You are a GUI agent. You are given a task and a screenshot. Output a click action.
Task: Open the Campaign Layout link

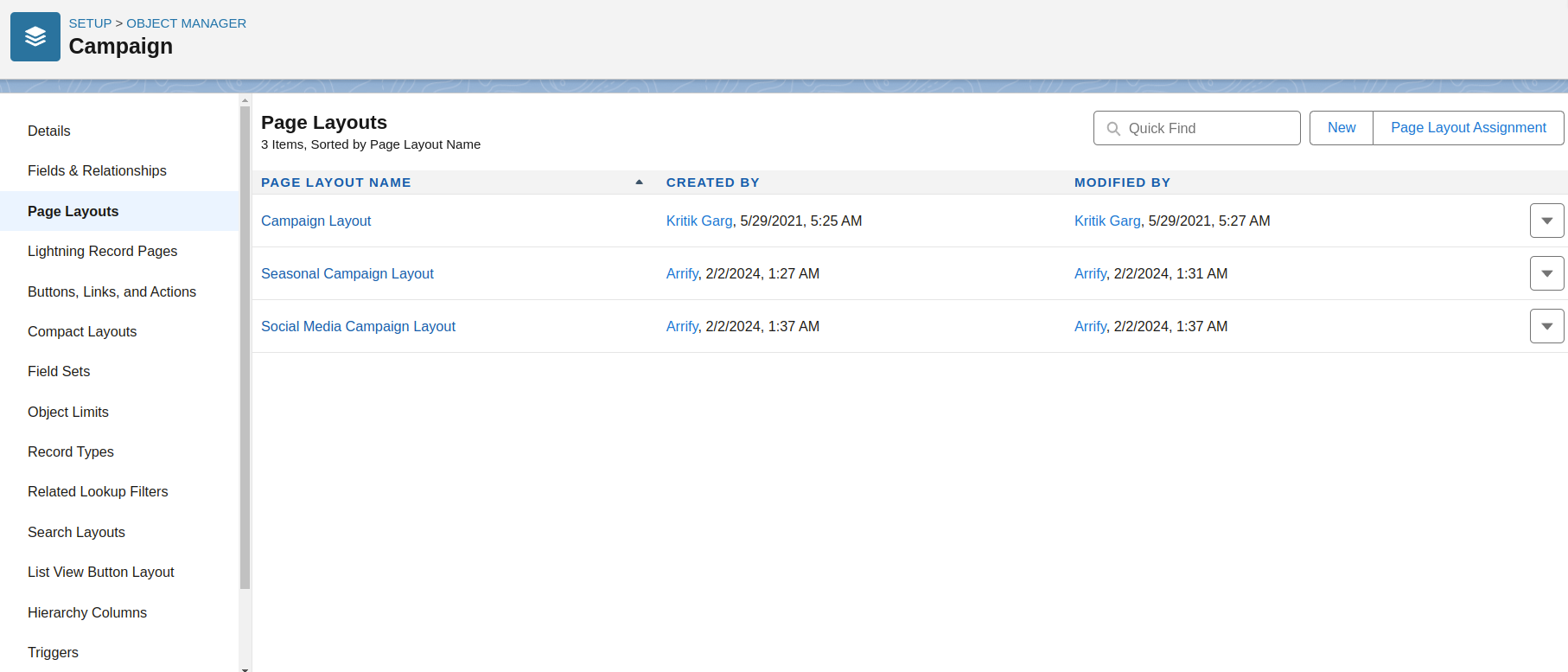pos(316,221)
